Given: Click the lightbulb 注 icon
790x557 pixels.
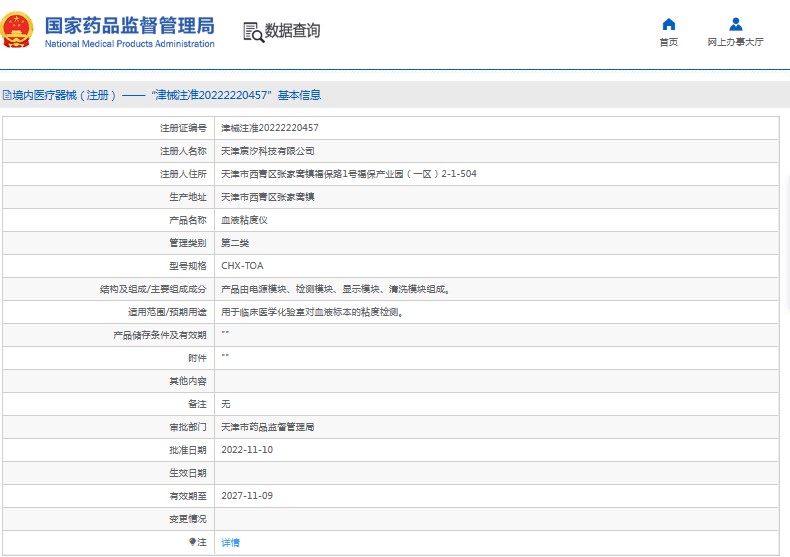Looking at the screenshot, I should [192, 542].
